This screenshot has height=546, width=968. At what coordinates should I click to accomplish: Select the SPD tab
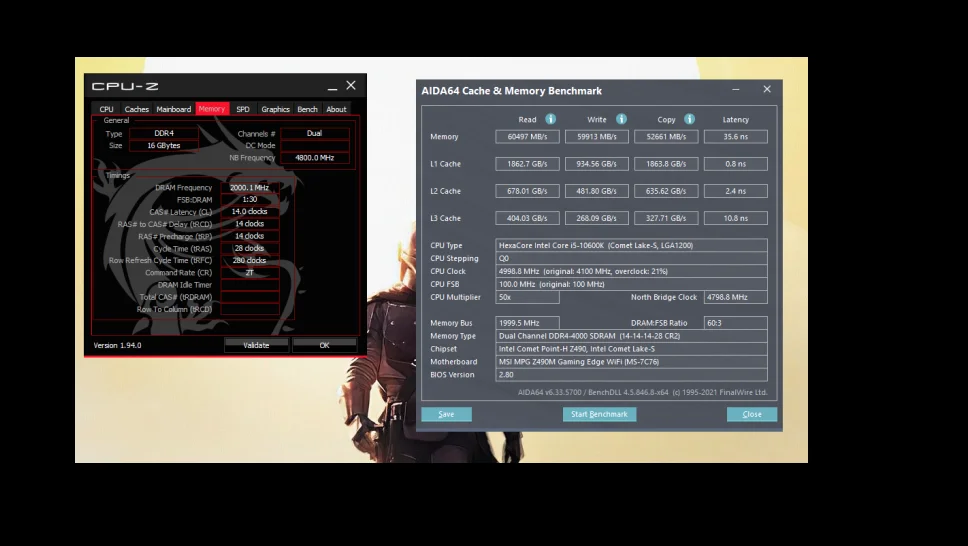click(243, 109)
